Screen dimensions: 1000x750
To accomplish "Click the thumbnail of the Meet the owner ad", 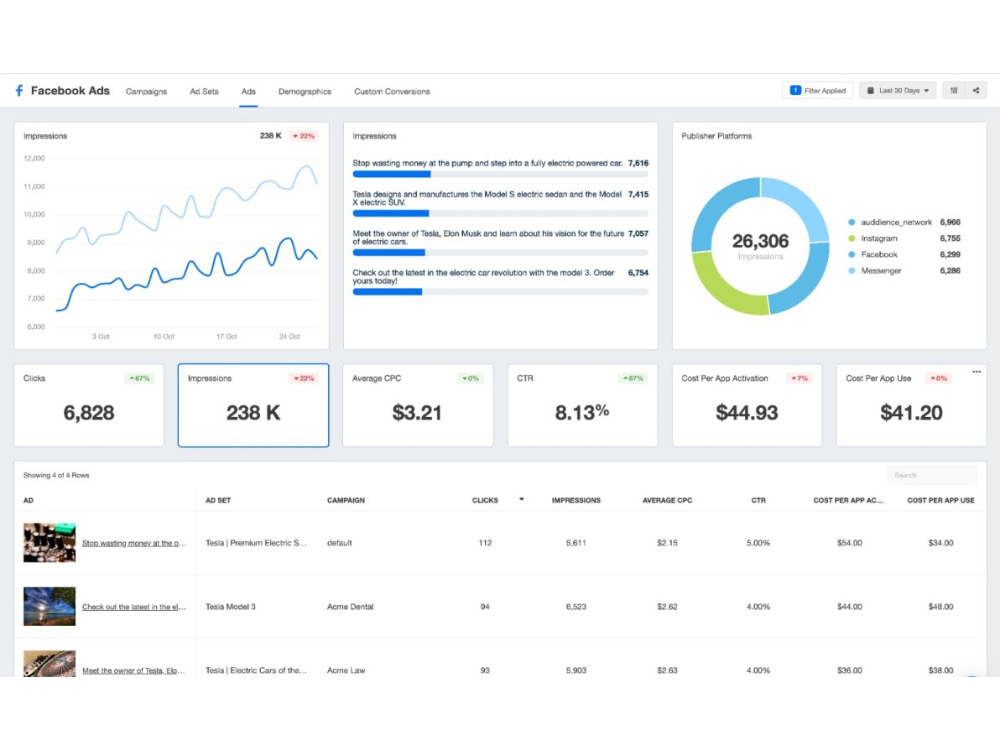I will [50, 664].
